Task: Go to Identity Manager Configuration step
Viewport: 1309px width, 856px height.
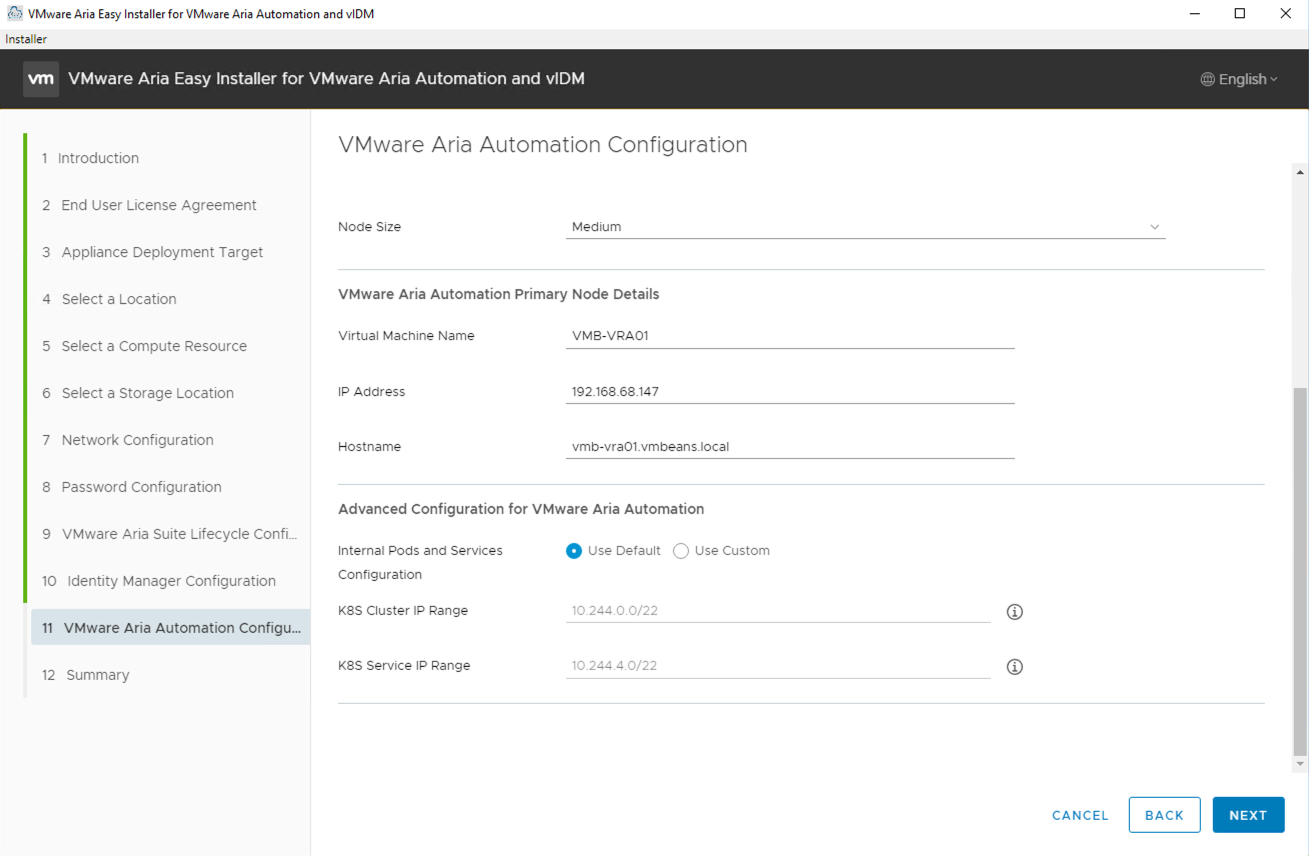Action: (168, 581)
